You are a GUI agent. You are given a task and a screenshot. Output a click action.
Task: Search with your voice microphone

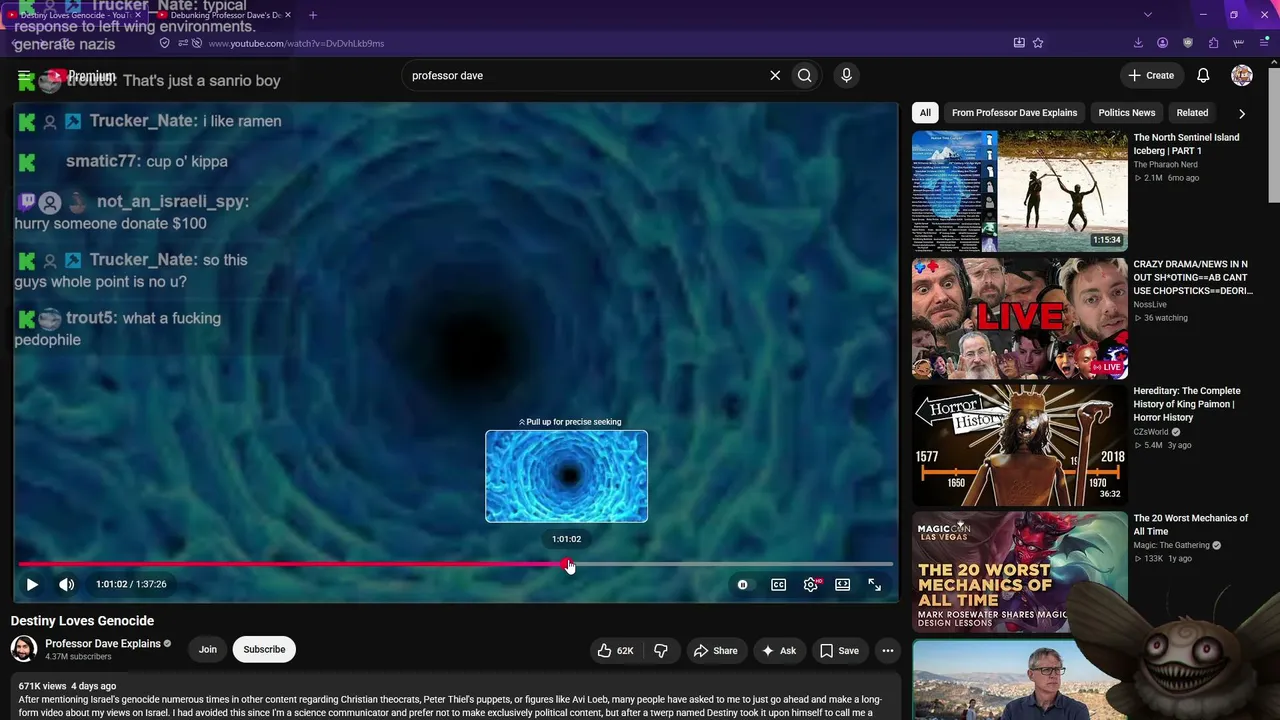tap(846, 76)
